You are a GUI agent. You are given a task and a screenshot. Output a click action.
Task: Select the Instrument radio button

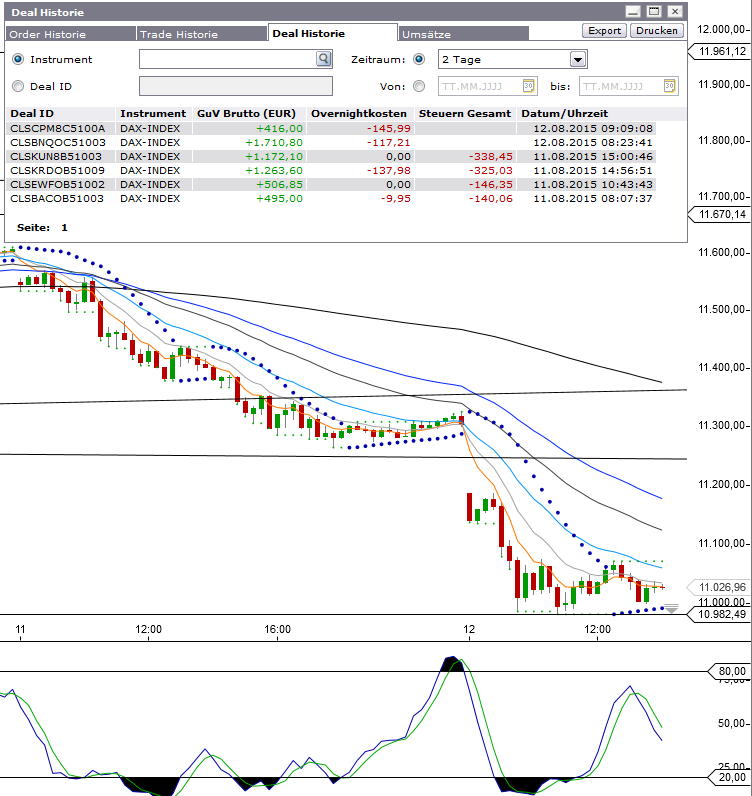(18, 60)
